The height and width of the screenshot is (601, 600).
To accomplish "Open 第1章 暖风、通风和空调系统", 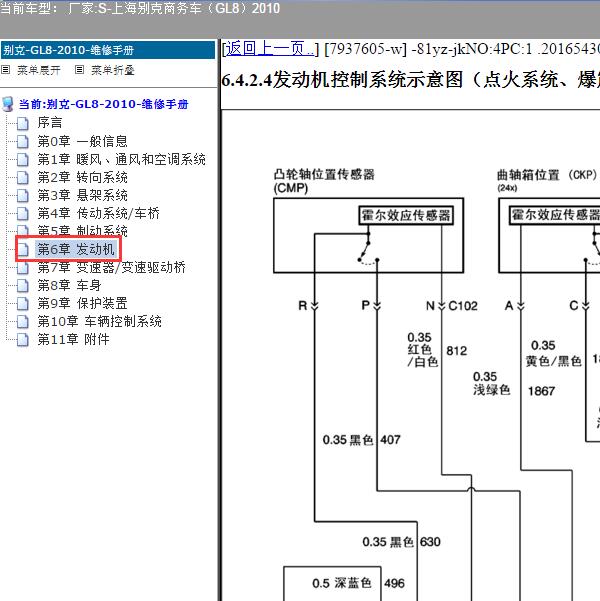I will (122, 159).
